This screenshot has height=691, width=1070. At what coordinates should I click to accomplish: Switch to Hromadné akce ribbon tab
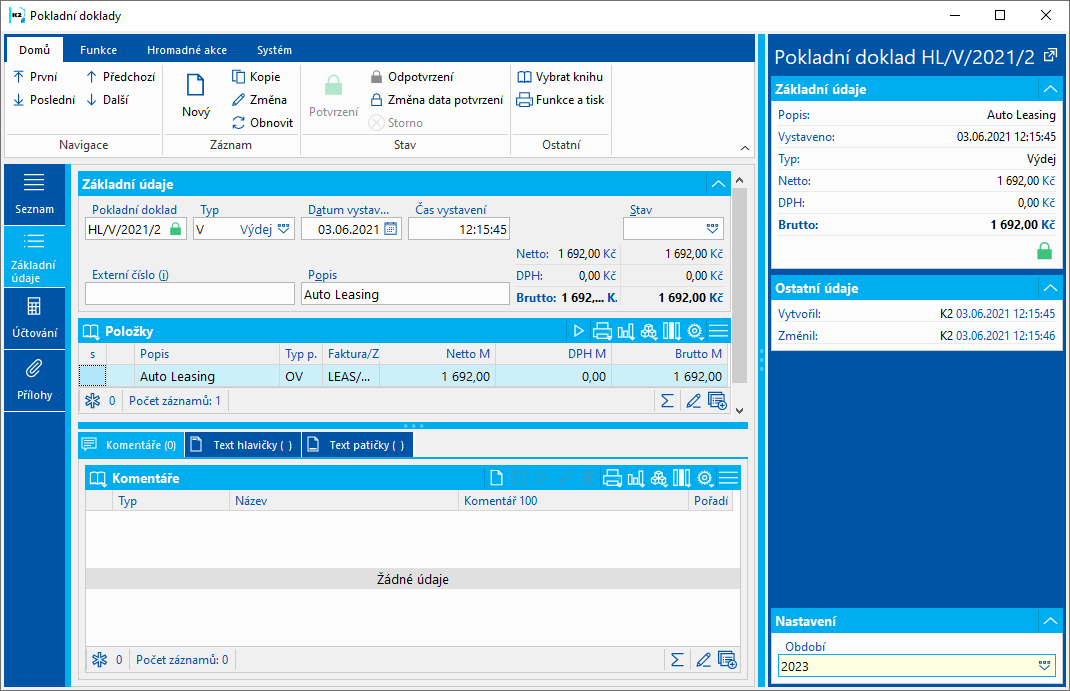[x=187, y=50]
